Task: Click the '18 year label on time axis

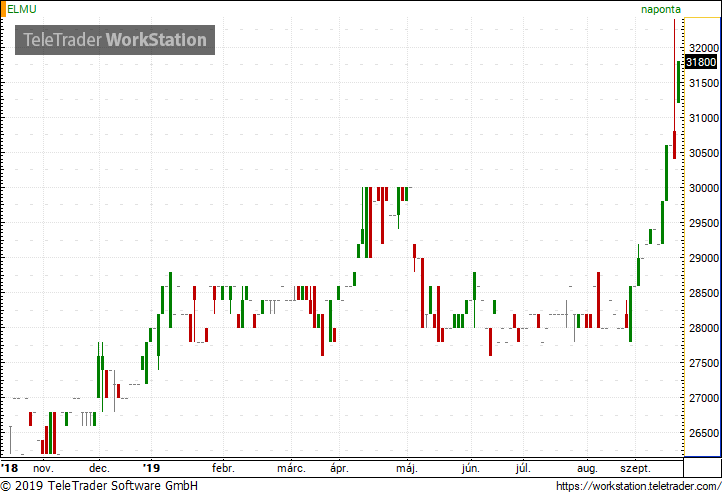Action: [x=9, y=468]
